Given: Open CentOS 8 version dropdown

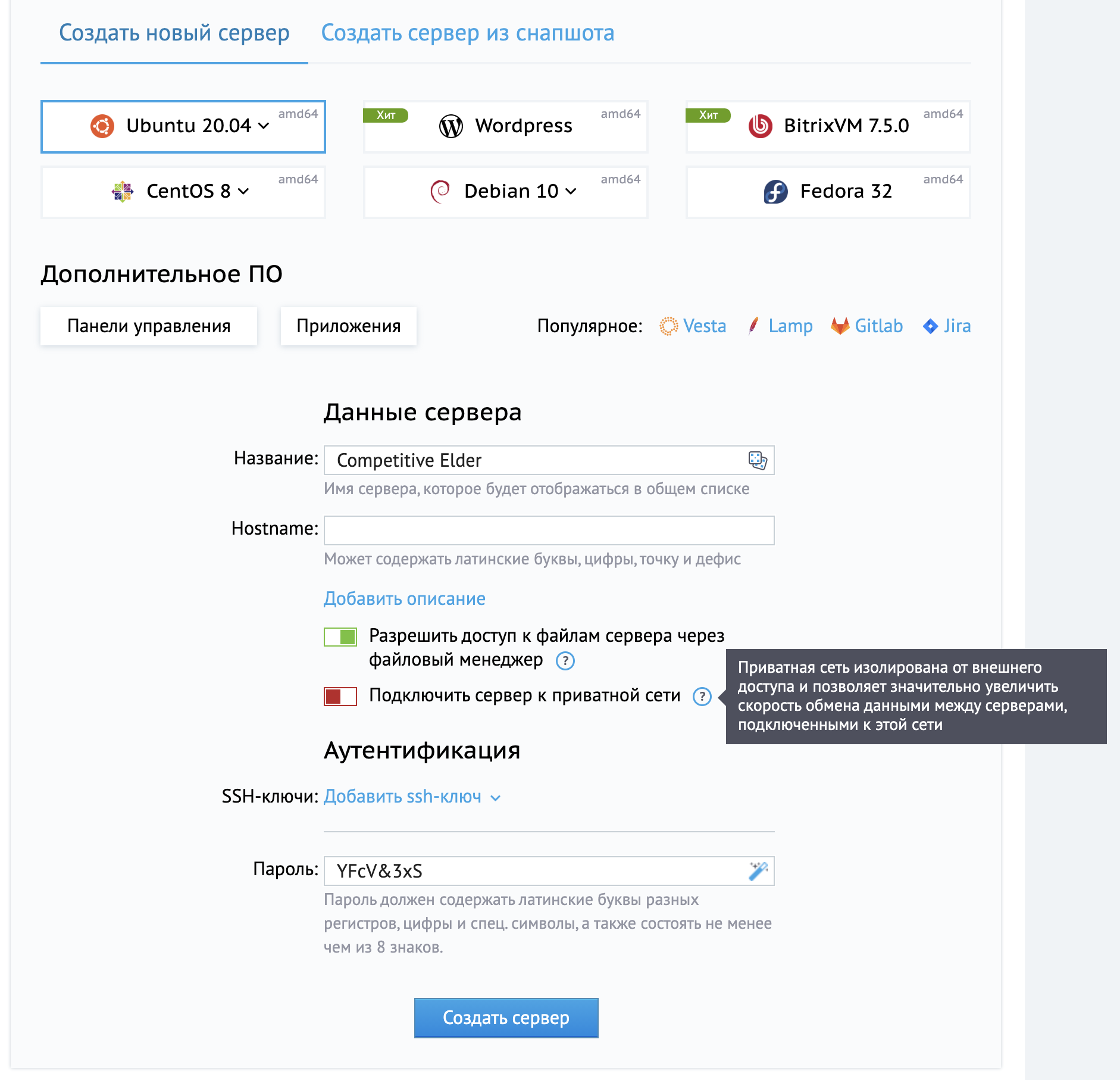Looking at the screenshot, I should pyautogui.click(x=243, y=192).
